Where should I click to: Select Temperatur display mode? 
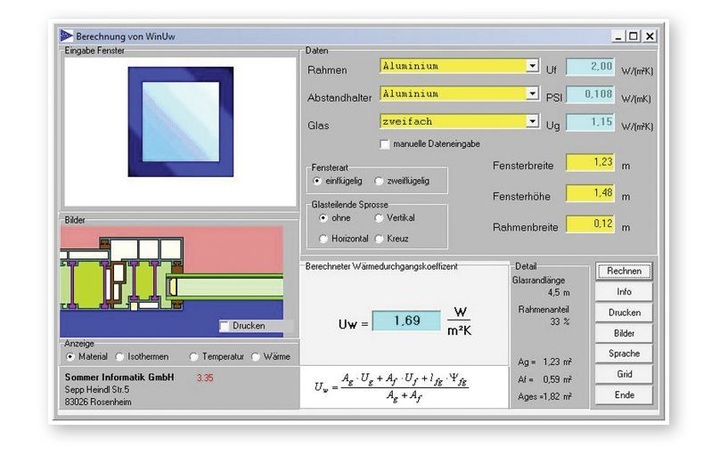point(194,356)
